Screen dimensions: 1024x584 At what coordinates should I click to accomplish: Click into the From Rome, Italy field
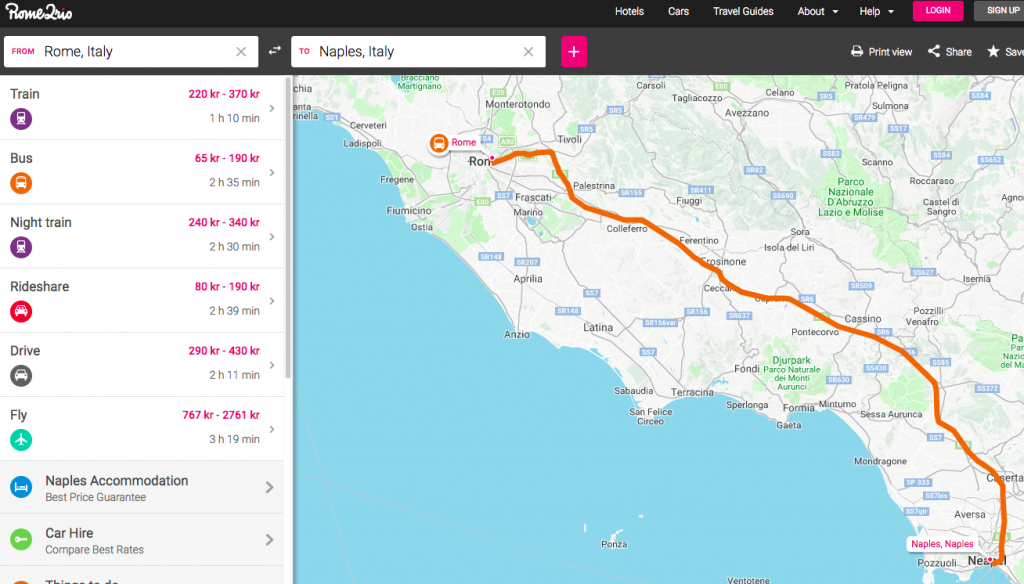pyautogui.click(x=131, y=52)
